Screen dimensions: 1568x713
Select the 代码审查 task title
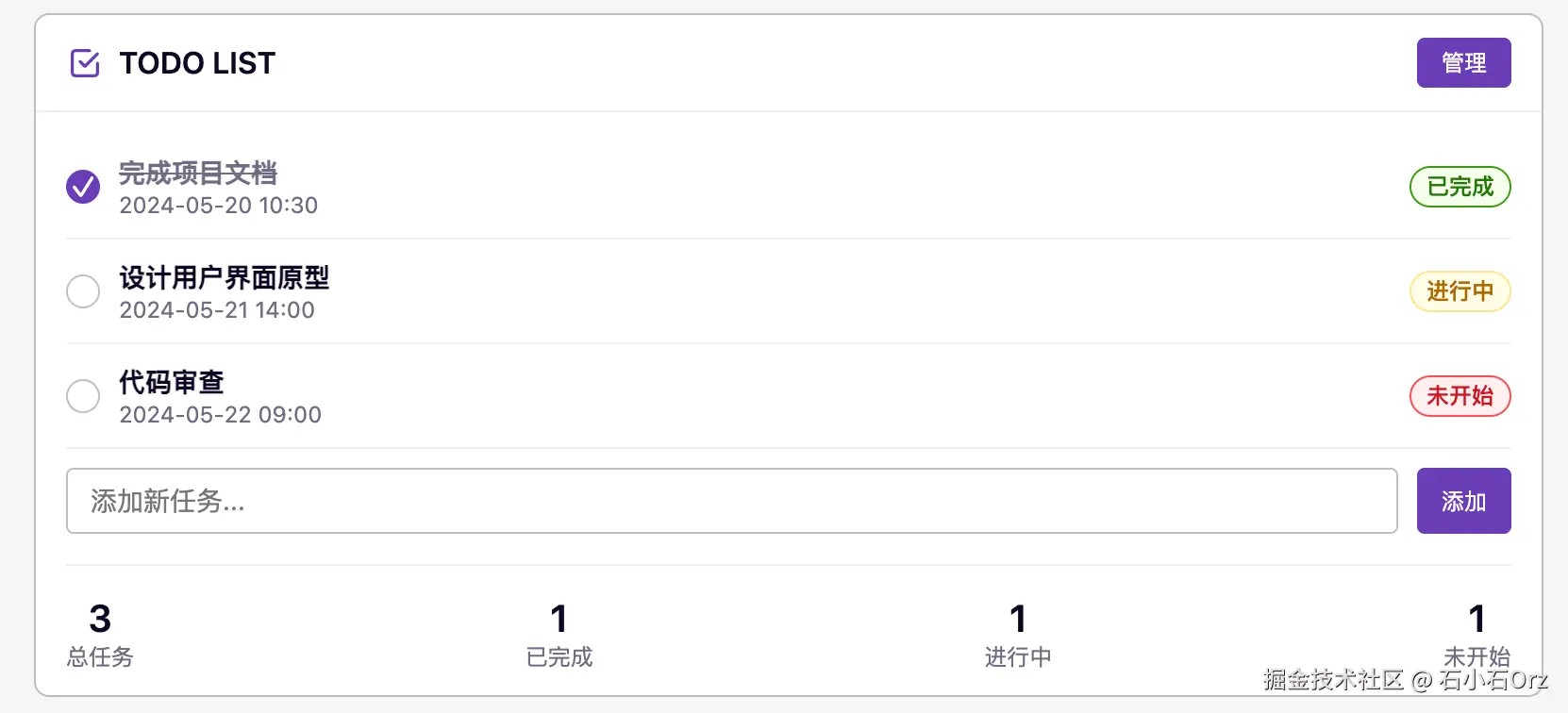click(172, 382)
